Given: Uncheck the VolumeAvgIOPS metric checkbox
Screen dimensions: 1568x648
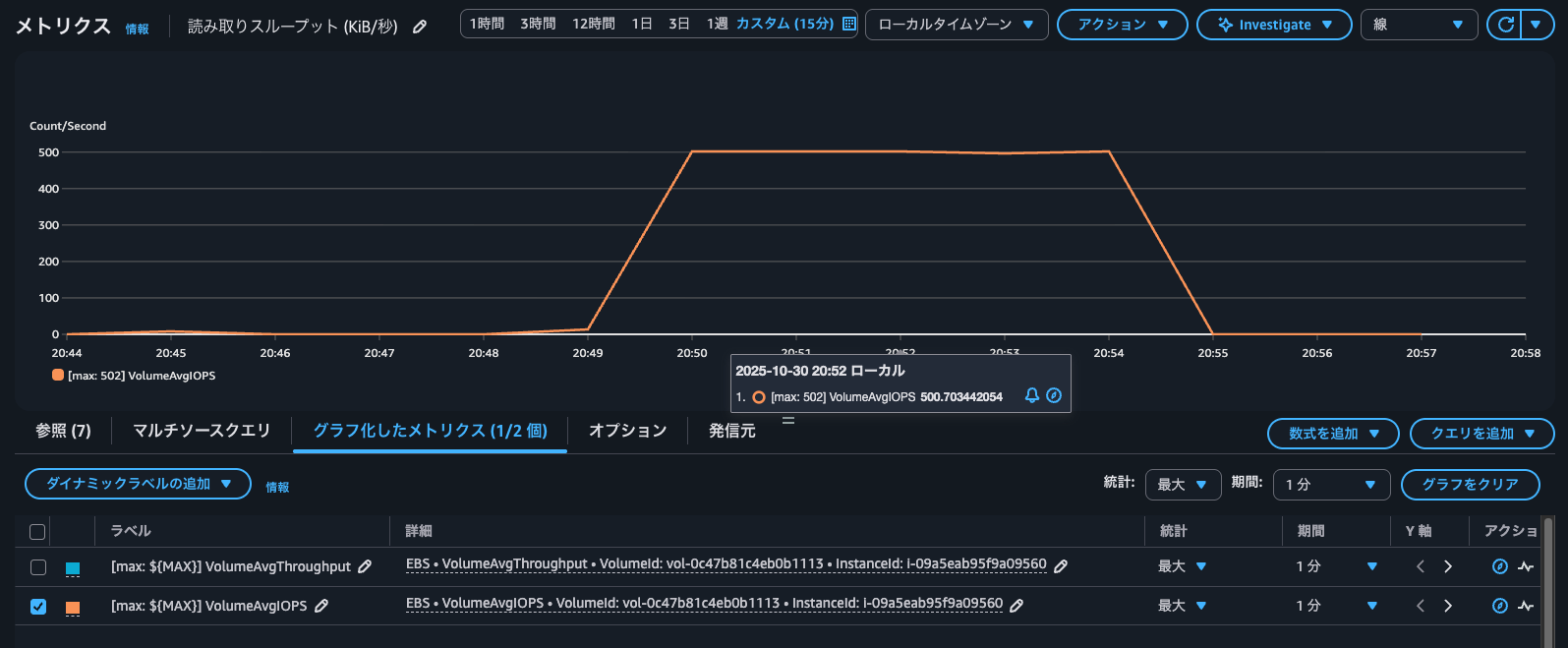Looking at the screenshot, I should (38, 607).
